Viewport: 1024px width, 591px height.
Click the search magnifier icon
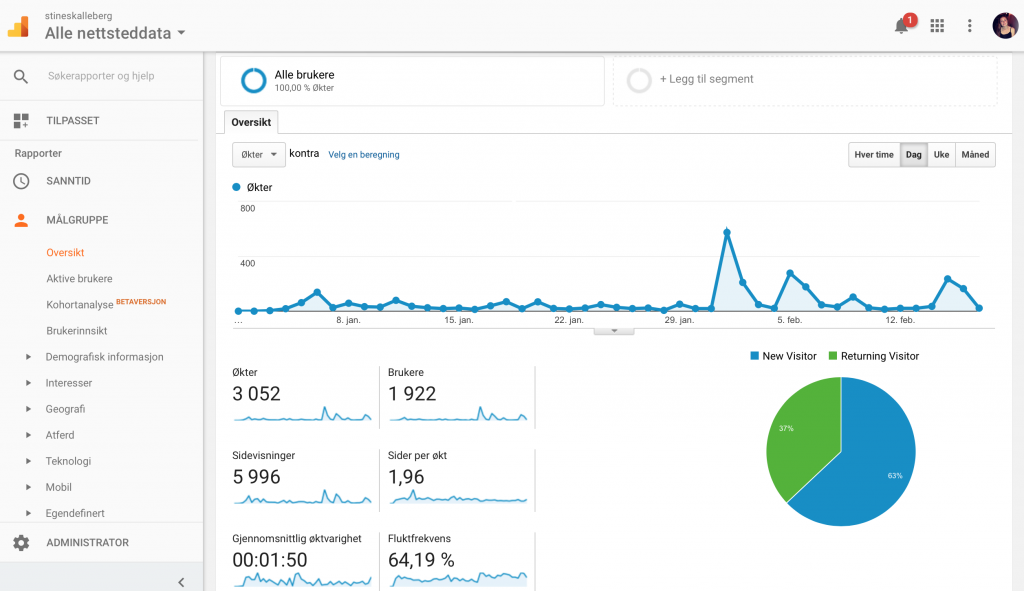(x=21, y=76)
